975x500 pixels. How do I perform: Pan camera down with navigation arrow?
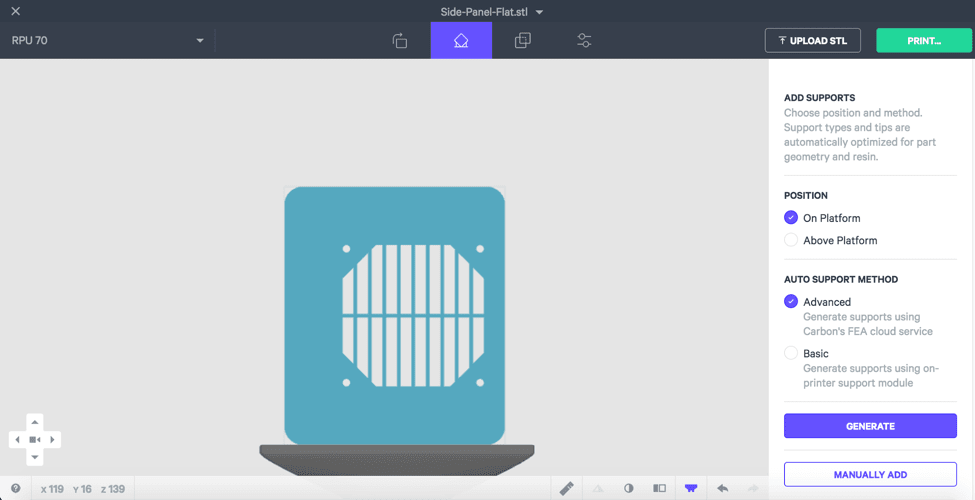pyautogui.click(x=35, y=457)
